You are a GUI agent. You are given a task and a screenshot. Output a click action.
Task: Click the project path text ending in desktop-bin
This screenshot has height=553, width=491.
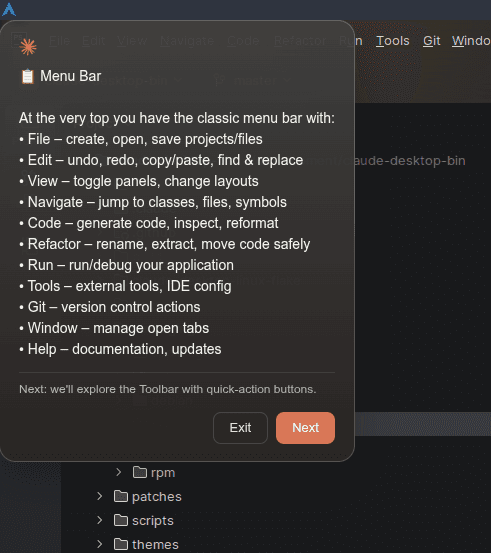pos(409,161)
